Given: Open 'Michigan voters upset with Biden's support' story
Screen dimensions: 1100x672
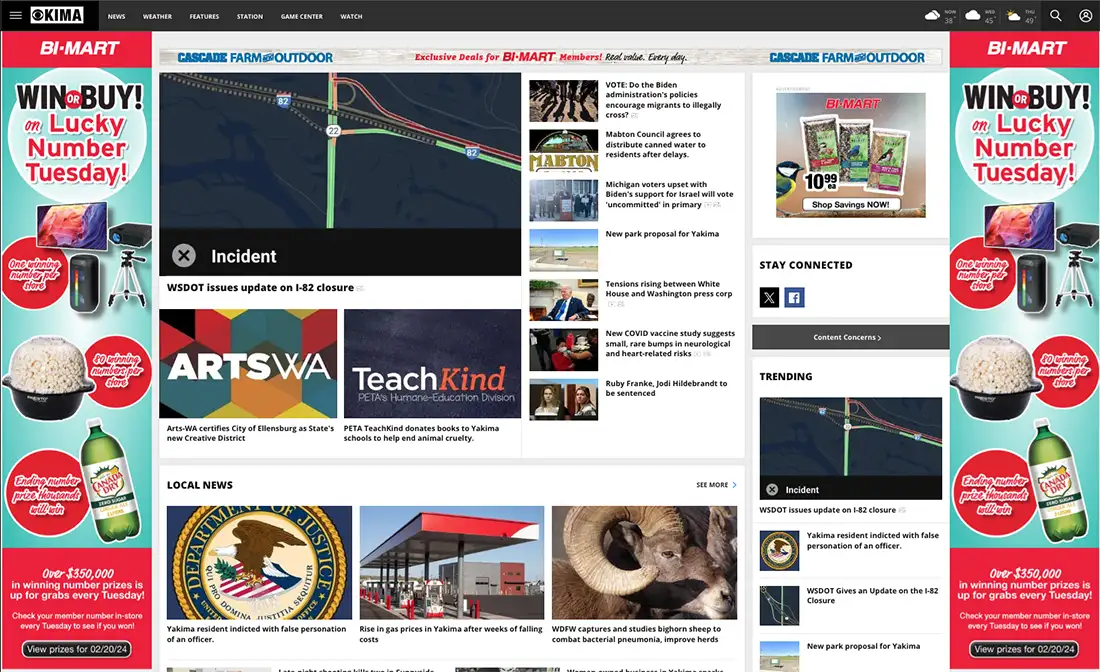Looking at the screenshot, I should 669,194.
